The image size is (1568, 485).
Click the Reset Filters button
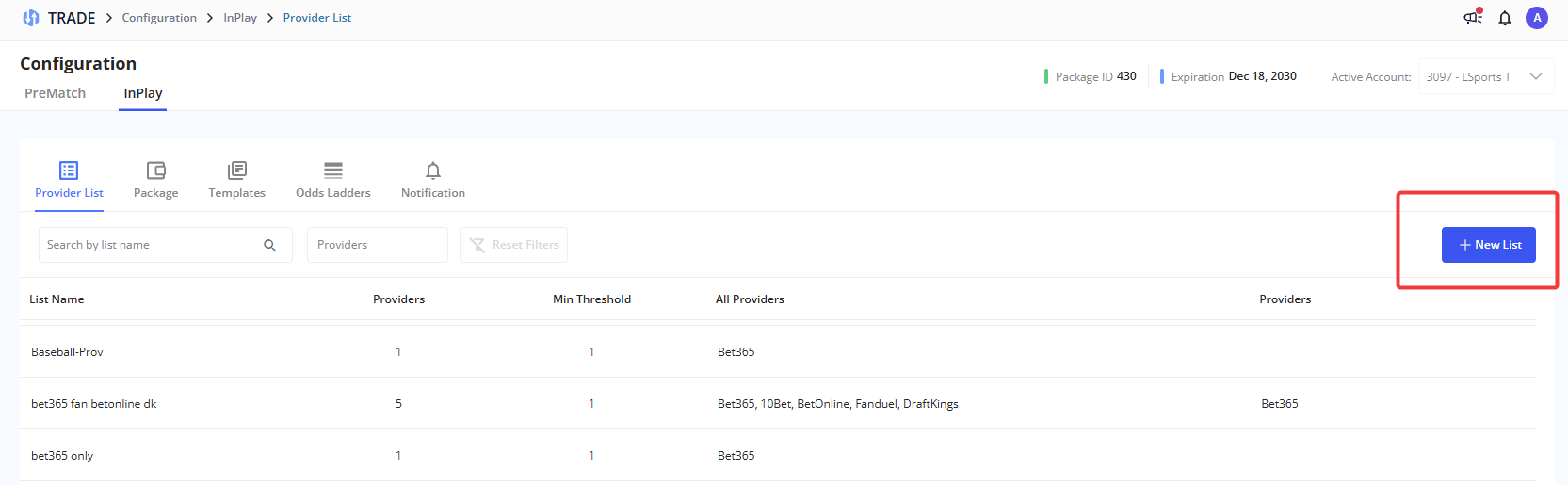tap(513, 245)
